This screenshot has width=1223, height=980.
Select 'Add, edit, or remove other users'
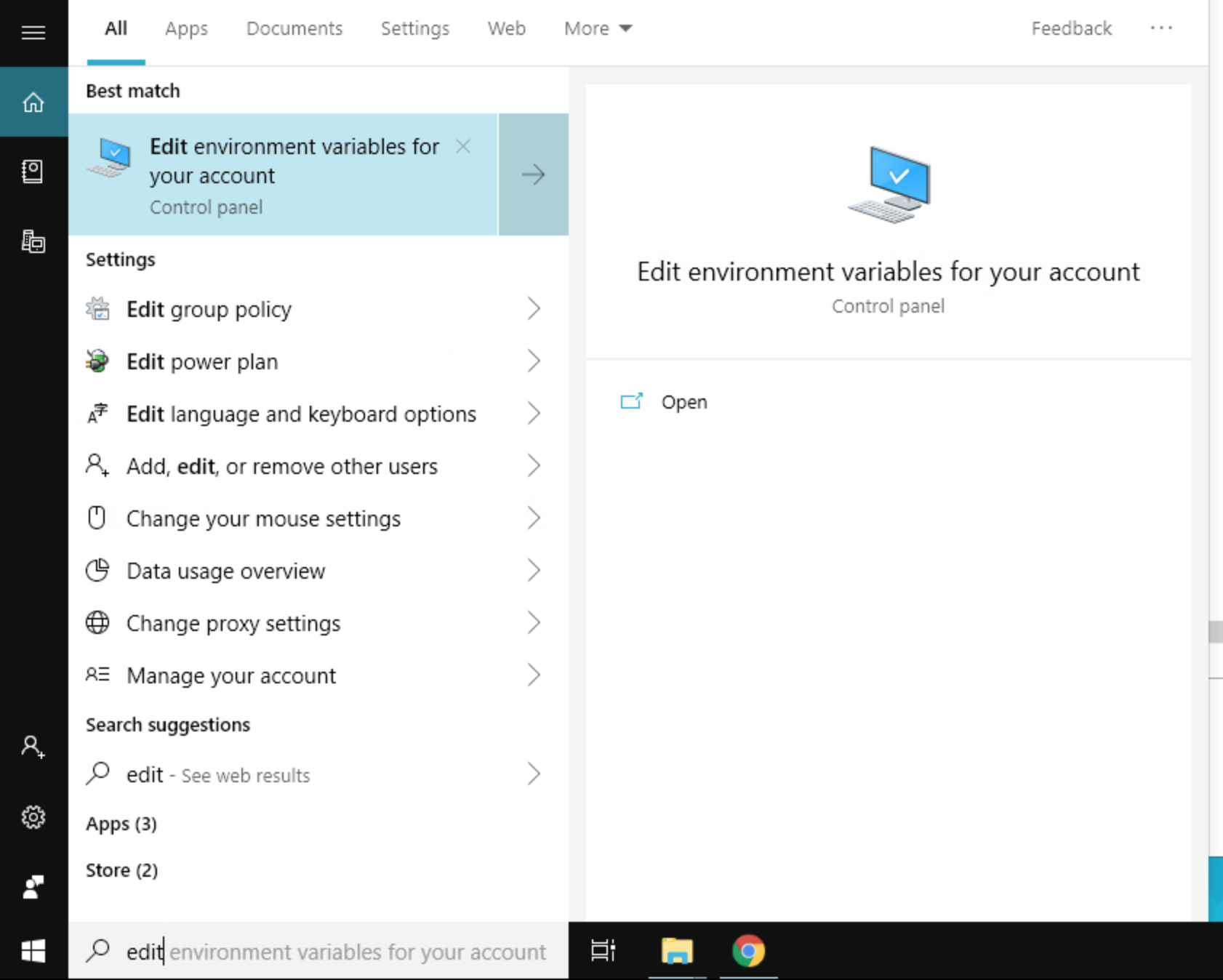[318, 466]
